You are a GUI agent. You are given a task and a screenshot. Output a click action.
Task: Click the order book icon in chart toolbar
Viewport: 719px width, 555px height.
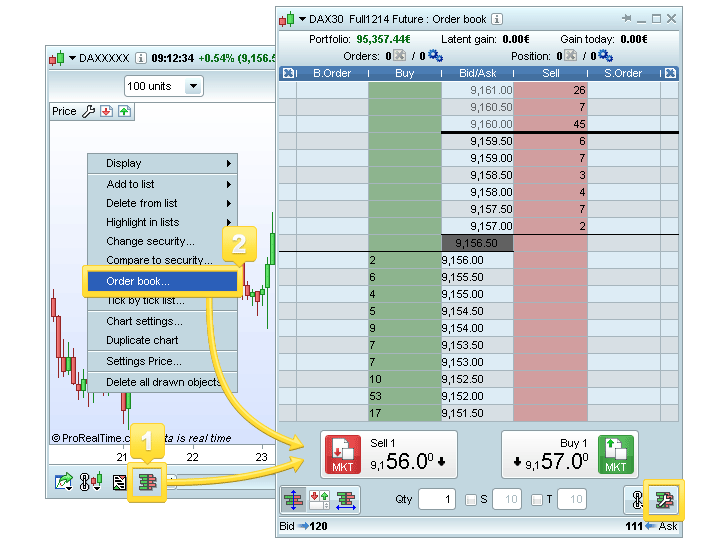click(x=147, y=482)
